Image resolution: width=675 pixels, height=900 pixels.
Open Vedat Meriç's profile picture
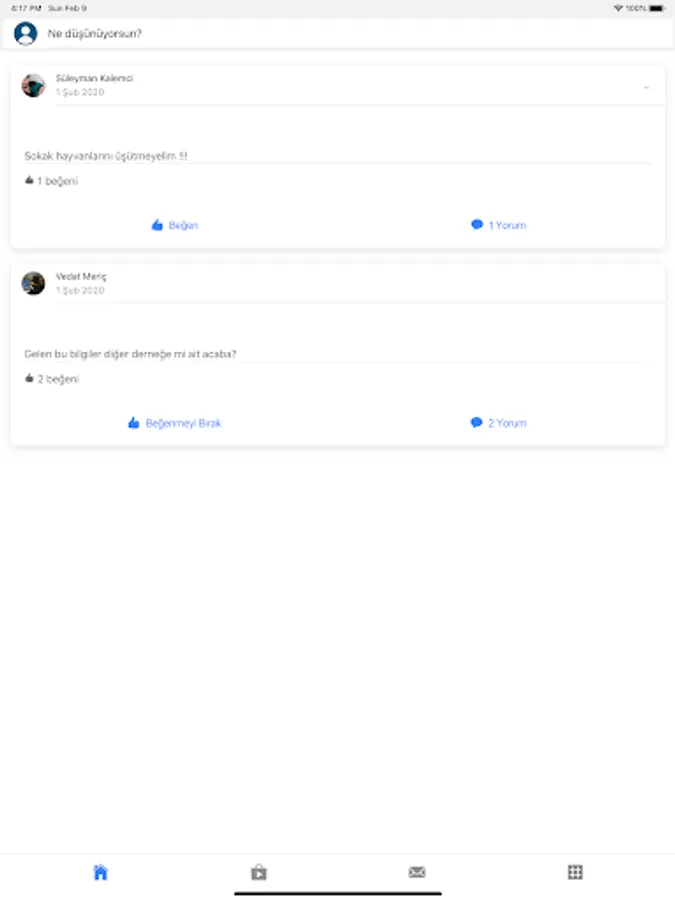(33, 283)
